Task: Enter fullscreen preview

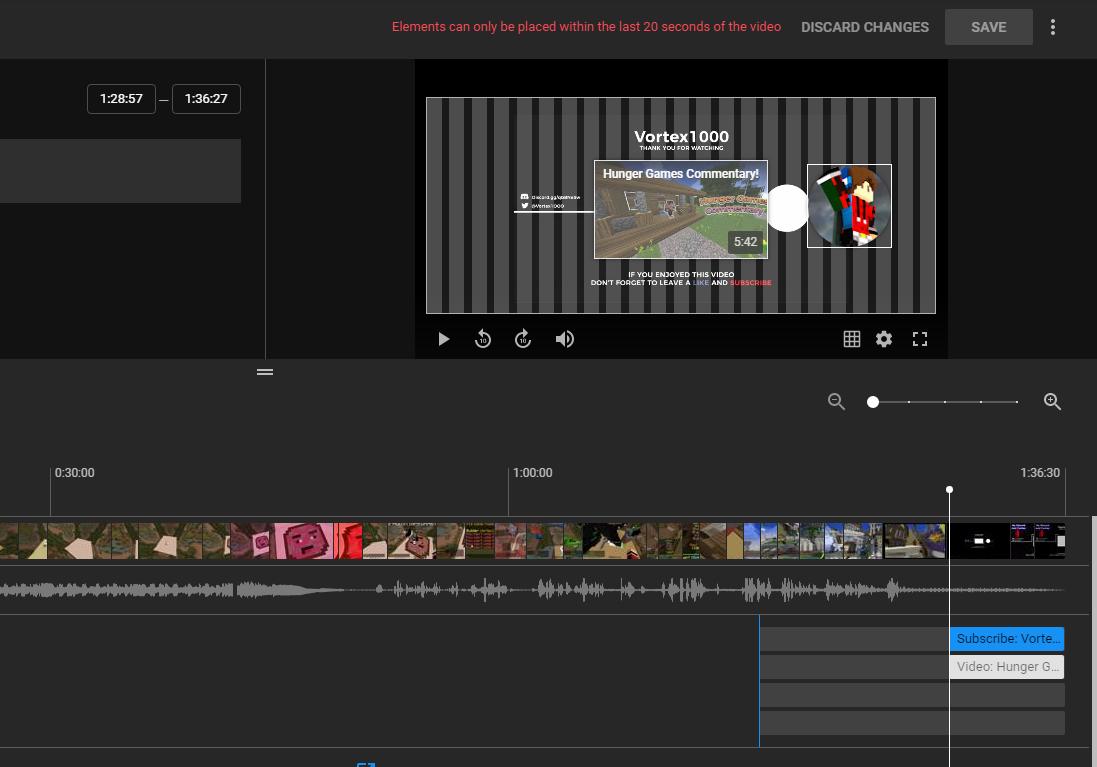Action: [x=920, y=339]
